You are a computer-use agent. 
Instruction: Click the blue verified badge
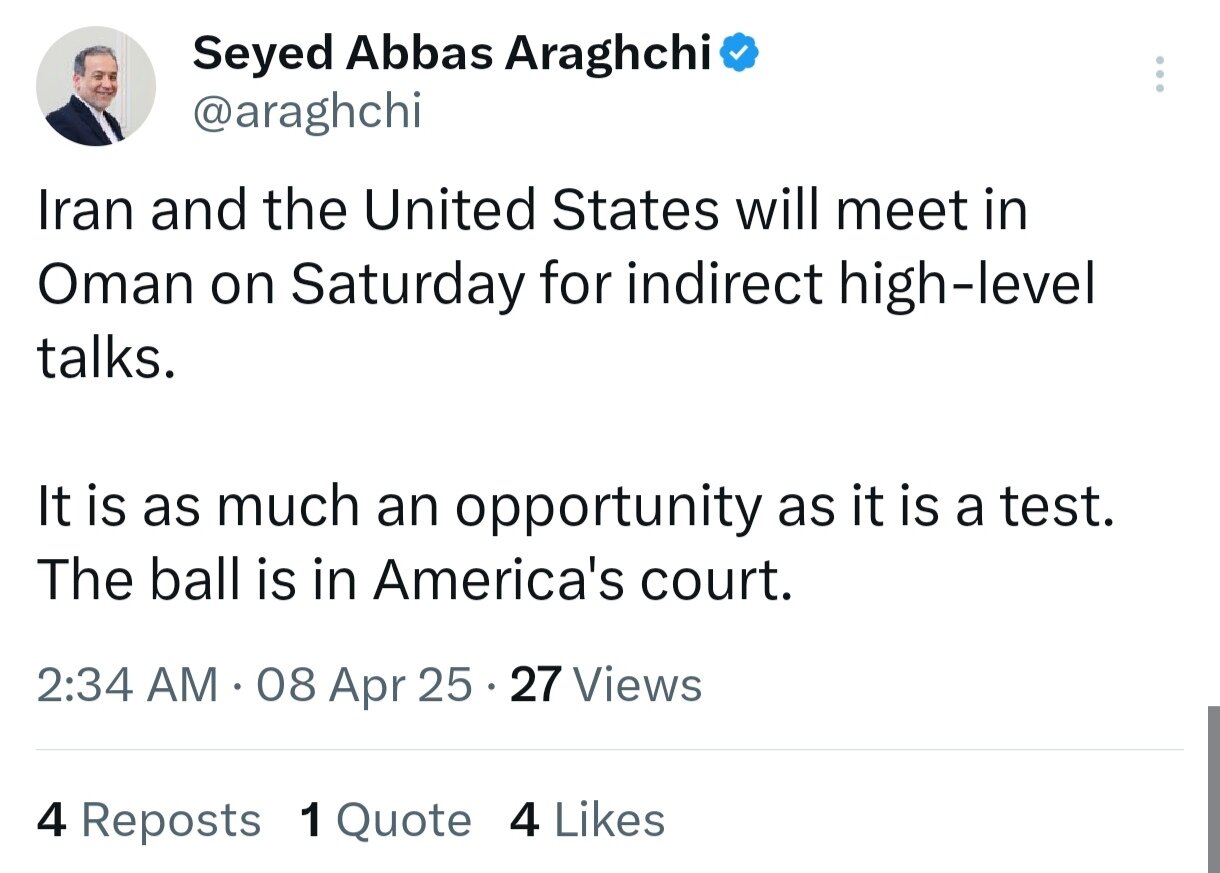(x=740, y=53)
